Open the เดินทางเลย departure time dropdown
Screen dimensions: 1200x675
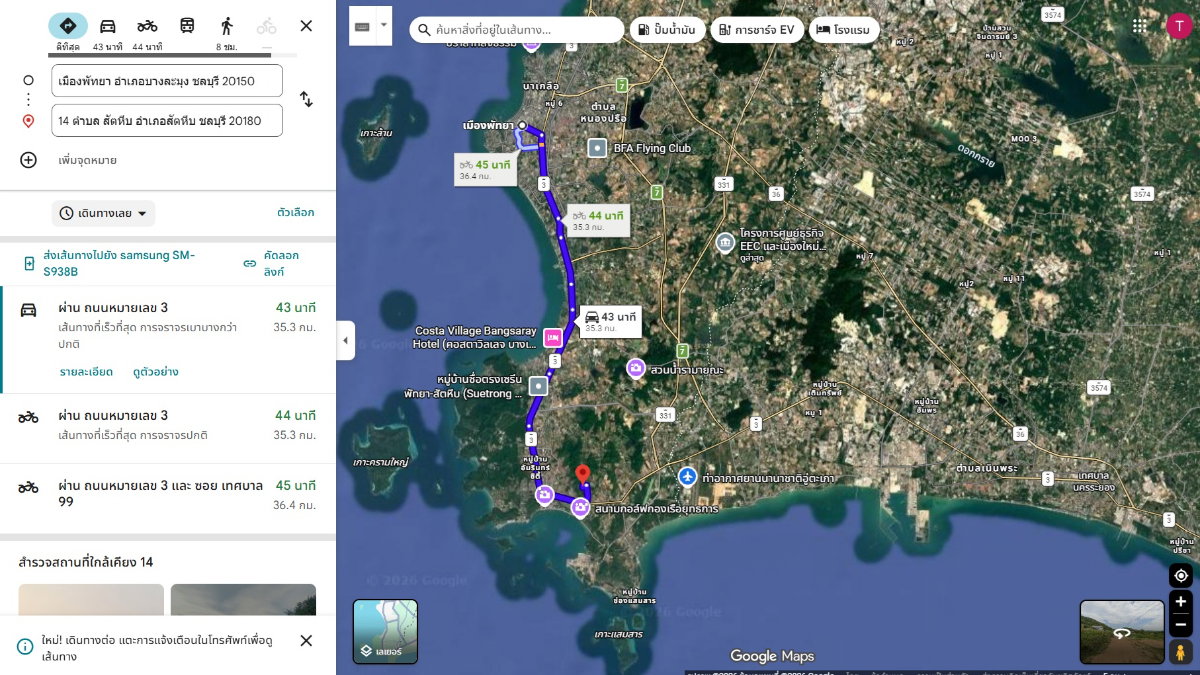tap(104, 213)
